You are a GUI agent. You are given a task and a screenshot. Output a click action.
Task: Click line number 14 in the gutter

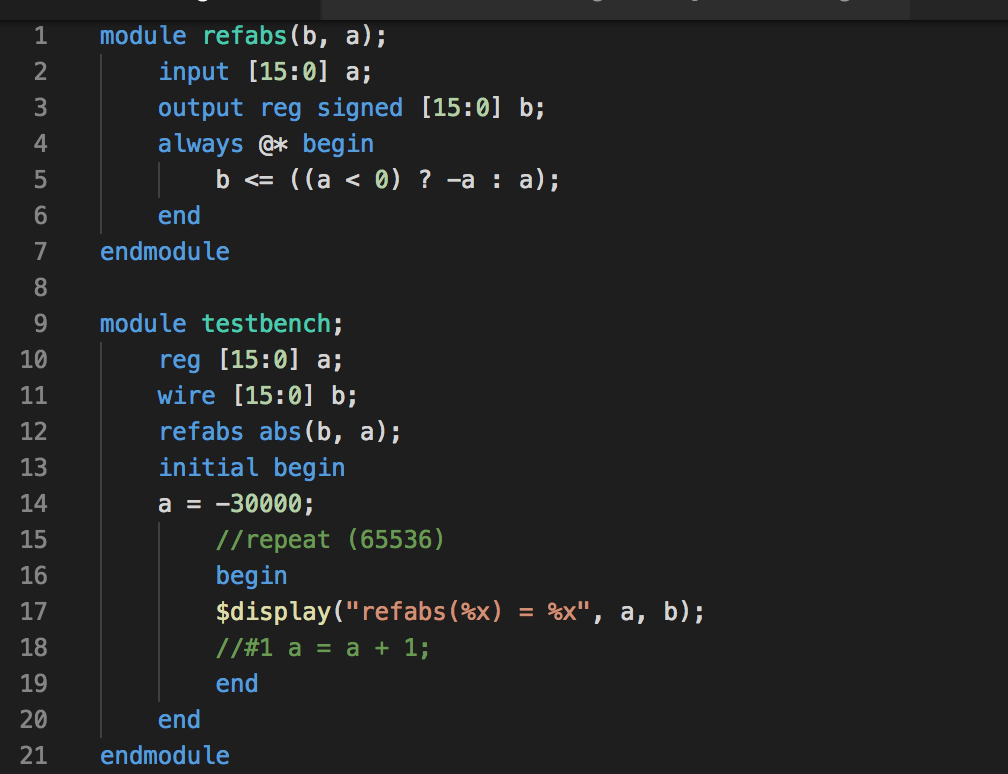(33, 503)
